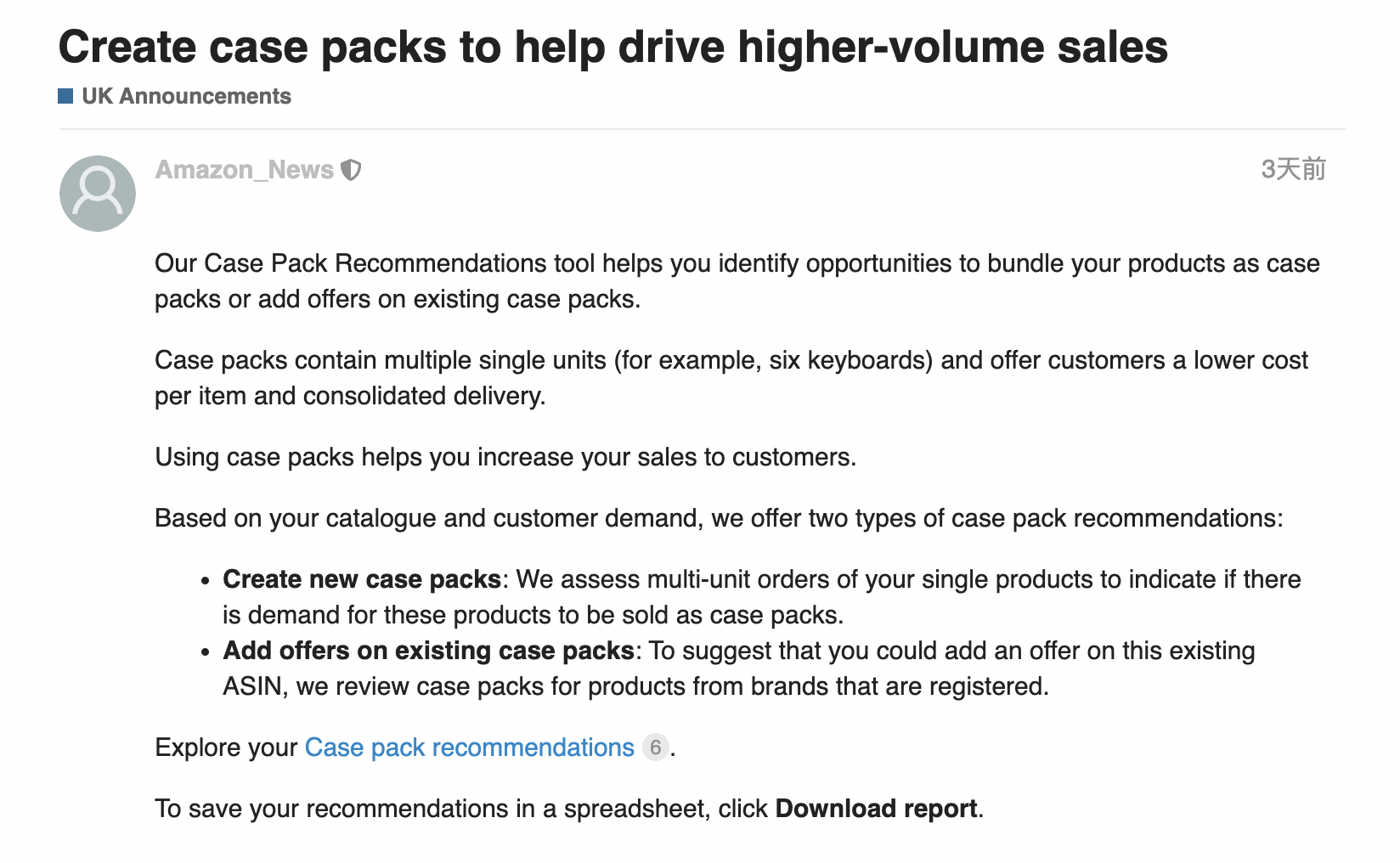This screenshot has width=1400, height=863.
Task: Click the bold 'Download report' text
Action: [x=877, y=809]
